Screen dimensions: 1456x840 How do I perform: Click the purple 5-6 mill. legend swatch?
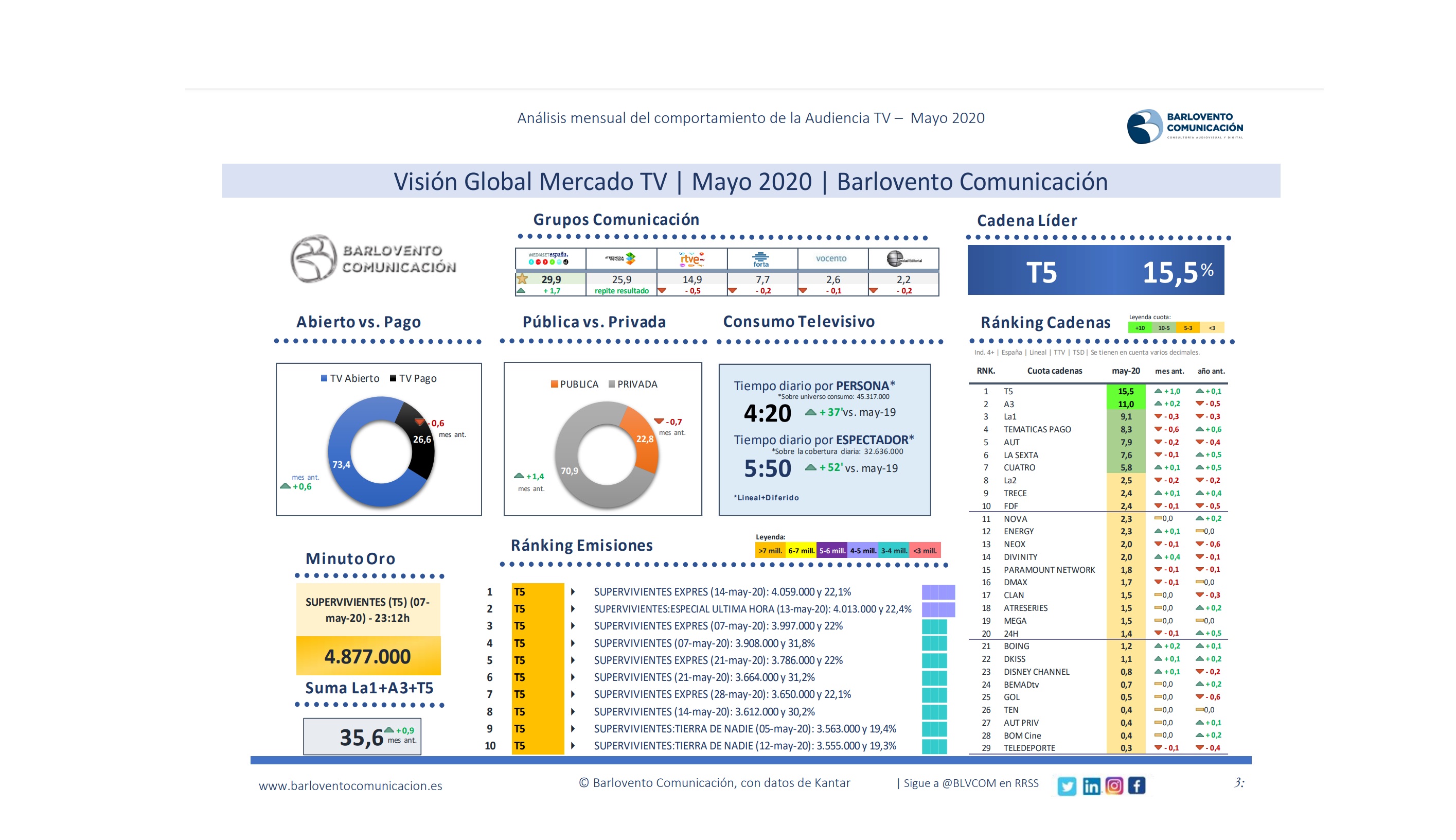(x=832, y=550)
